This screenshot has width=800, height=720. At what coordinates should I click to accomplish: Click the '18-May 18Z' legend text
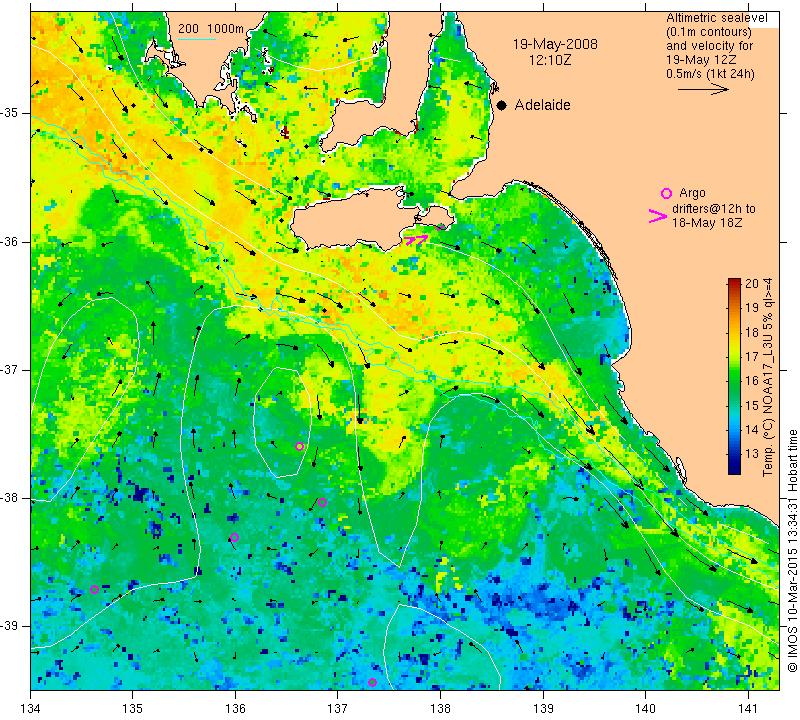(x=707, y=223)
